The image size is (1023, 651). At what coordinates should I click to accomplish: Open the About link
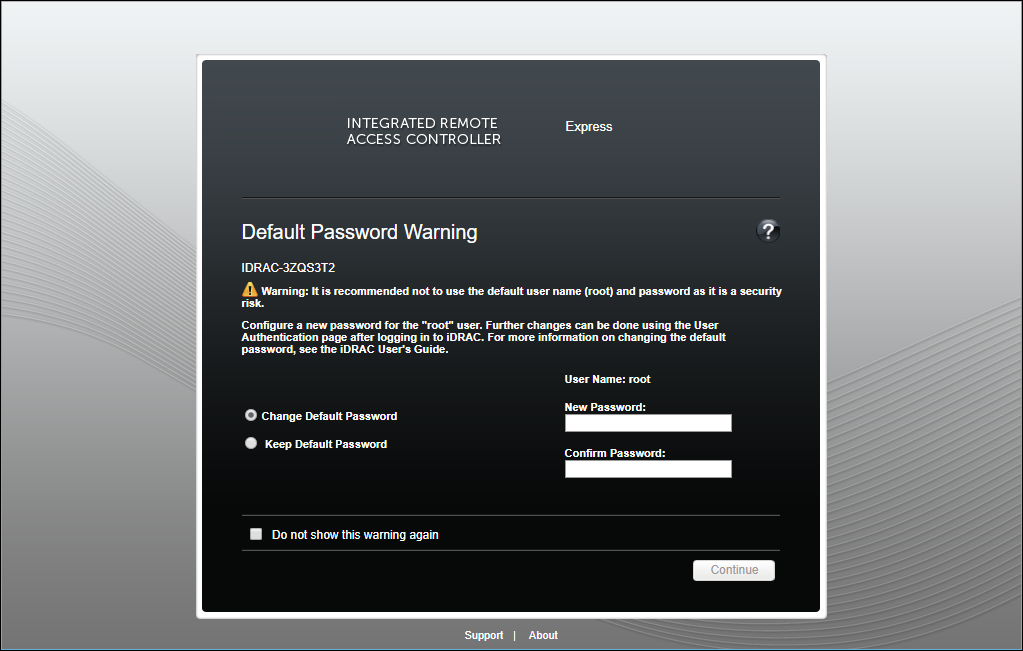pyautogui.click(x=543, y=635)
